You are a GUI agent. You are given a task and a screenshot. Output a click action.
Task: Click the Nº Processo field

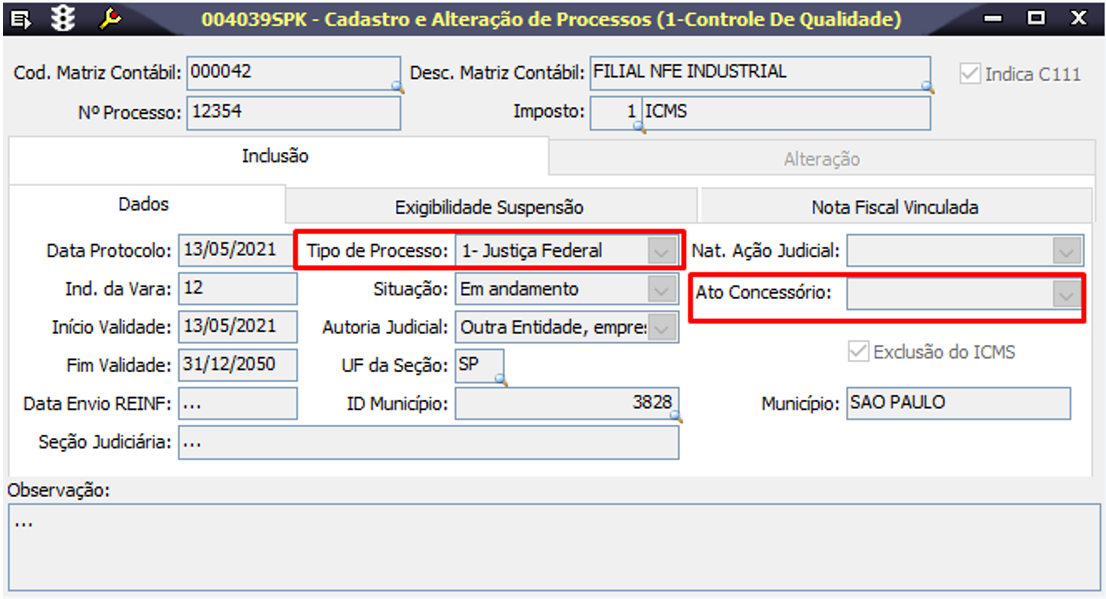pyautogui.click(x=293, y=113)
